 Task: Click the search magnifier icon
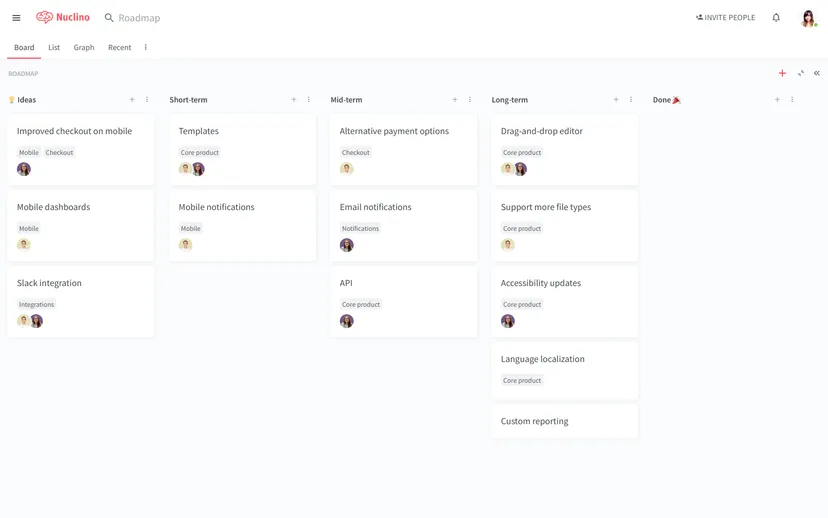point(109,18)
